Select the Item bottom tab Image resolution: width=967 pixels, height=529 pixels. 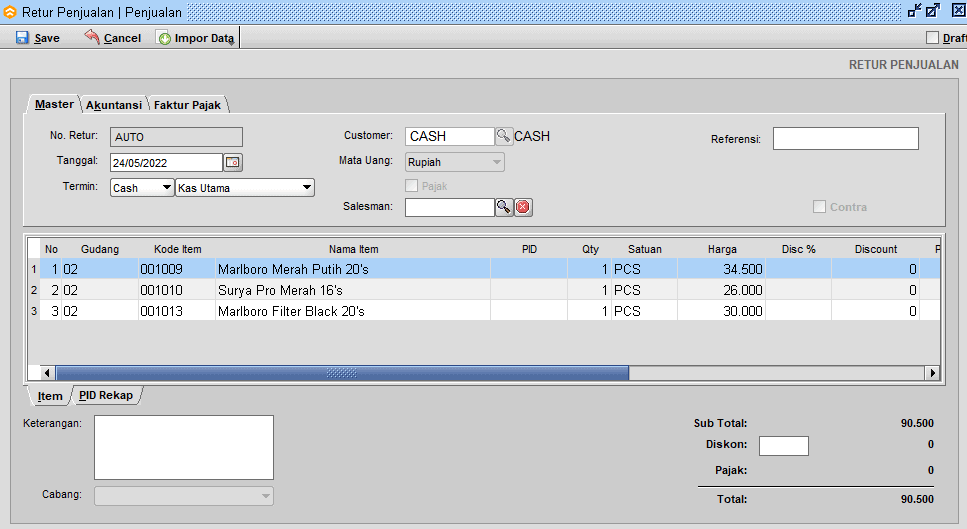coord(50,396)
